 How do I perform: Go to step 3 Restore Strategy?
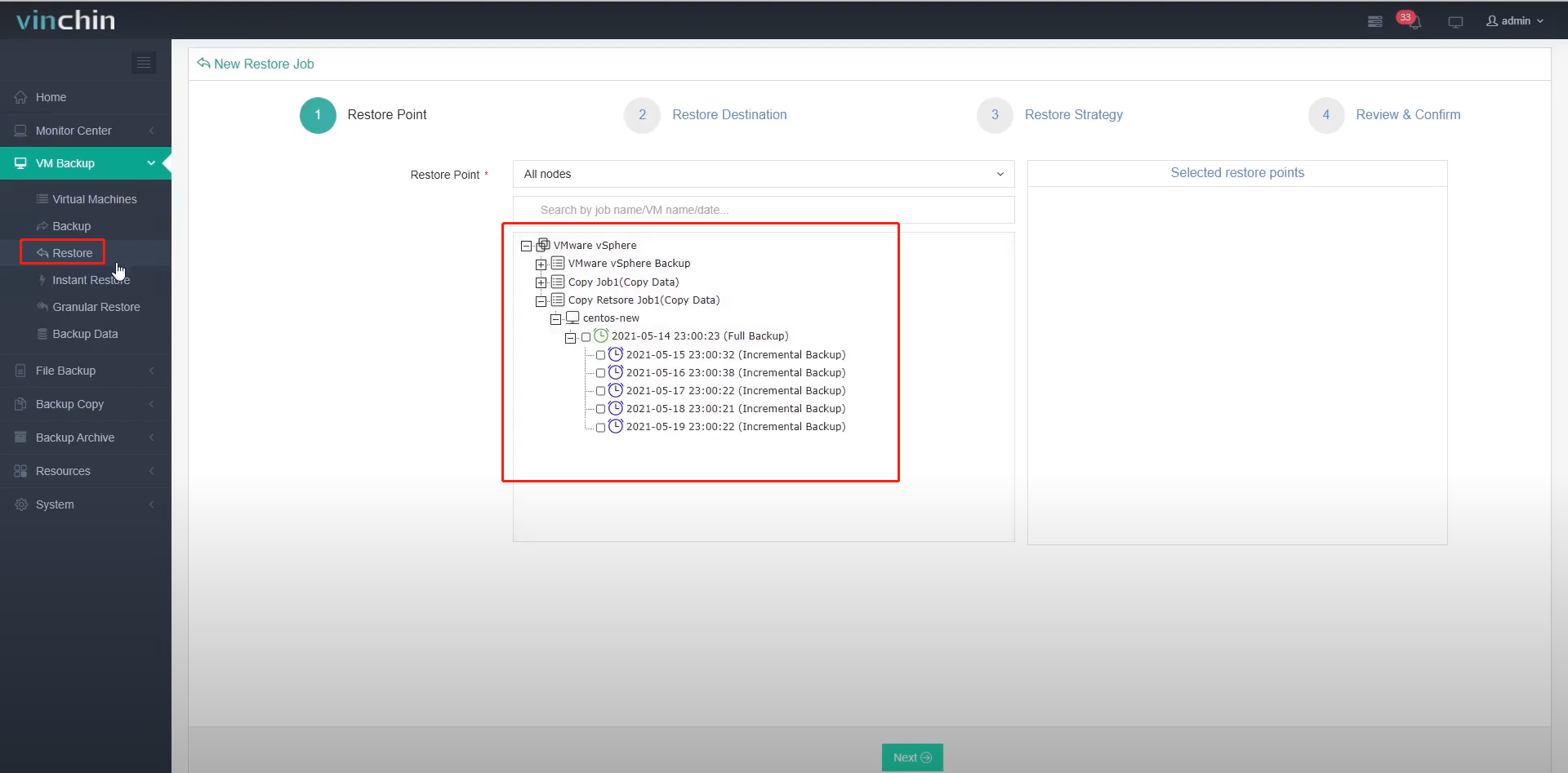tap(1051, 115)
